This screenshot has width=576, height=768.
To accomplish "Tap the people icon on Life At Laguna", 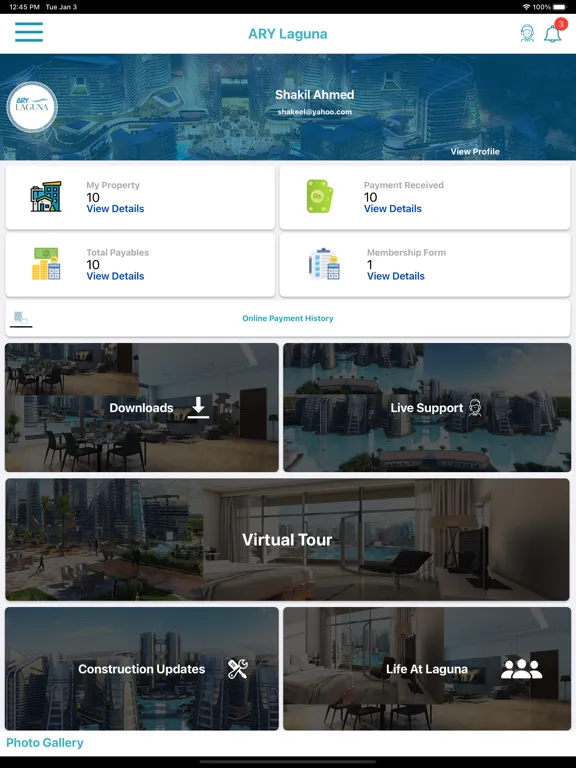I will pyautogui.click(x=521, y=669).
